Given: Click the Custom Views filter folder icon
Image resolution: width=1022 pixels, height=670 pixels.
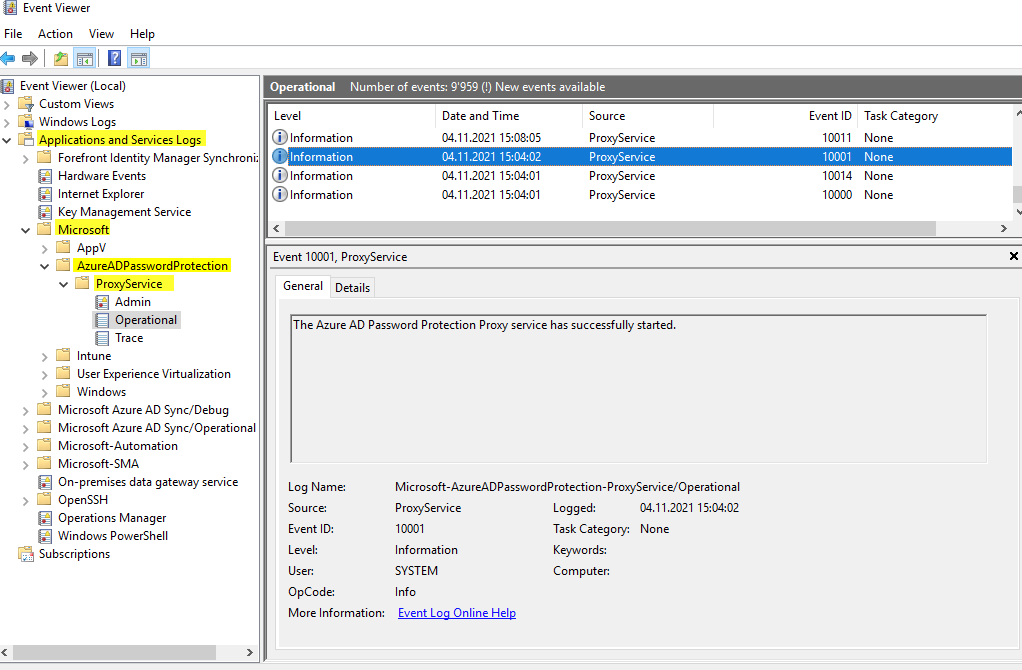Looking at the screenshot, I should click(26, 104).
